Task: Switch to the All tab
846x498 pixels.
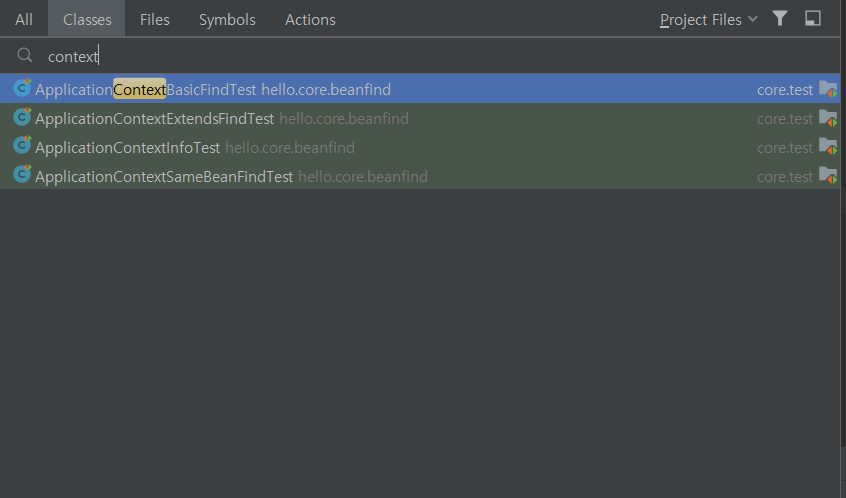Action: (24, 19)
